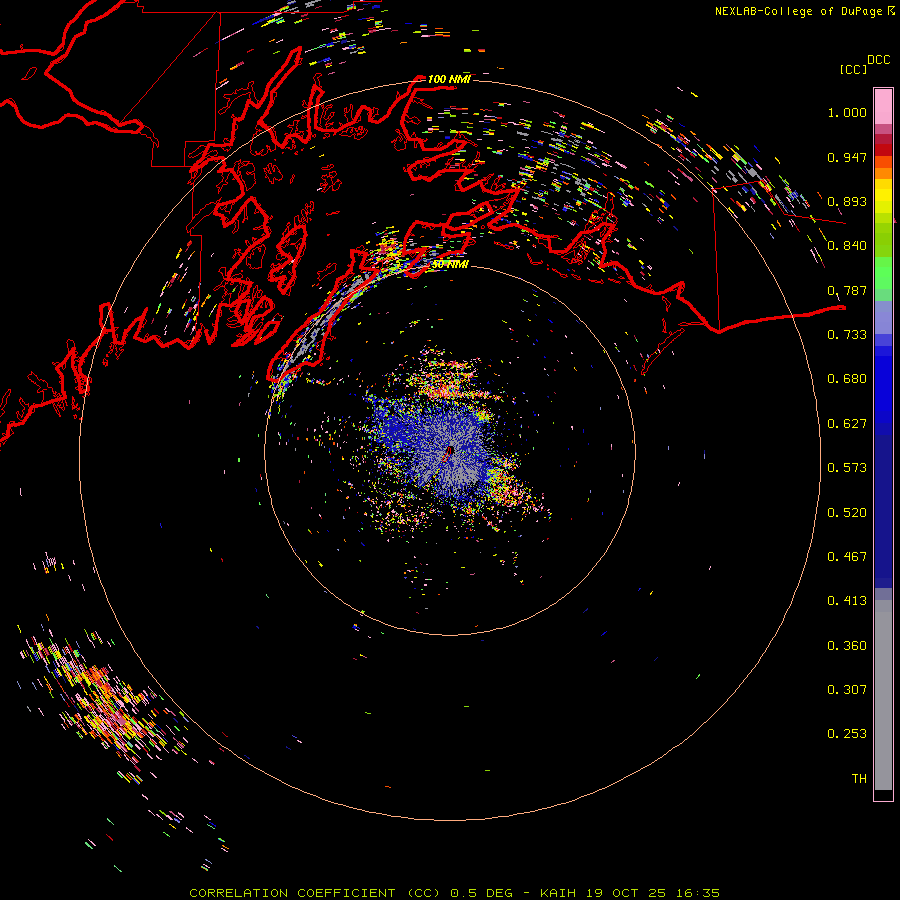Click the 0.840 scale label
900x900 pixels.
847,246
